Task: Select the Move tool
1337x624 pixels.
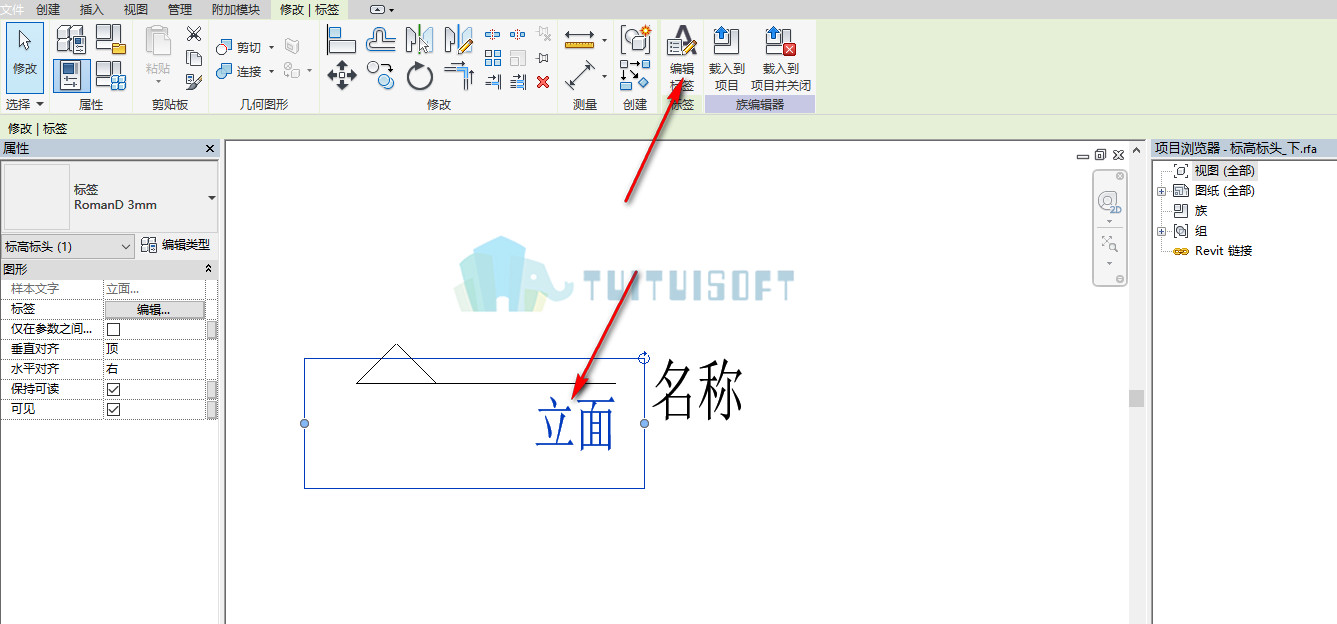Action: click(x=342, y=76)
